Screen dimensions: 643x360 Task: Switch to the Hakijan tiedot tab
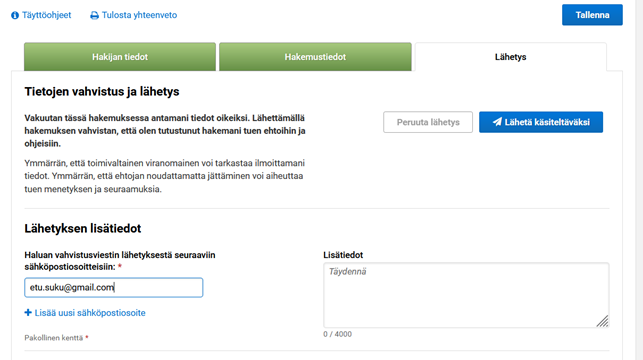coord(120,57)
